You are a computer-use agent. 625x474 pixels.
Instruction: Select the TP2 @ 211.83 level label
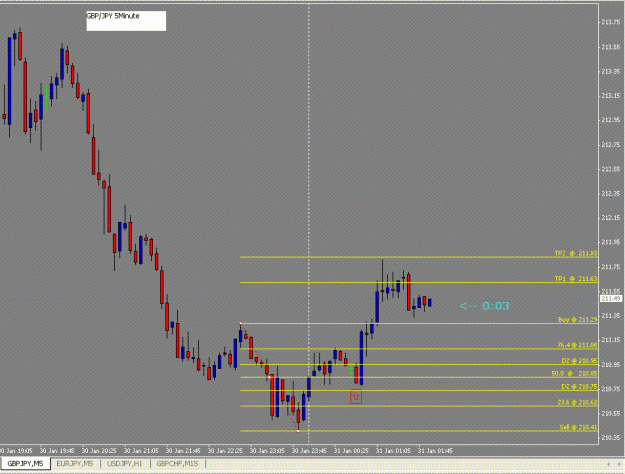click(x=576, y=253)
